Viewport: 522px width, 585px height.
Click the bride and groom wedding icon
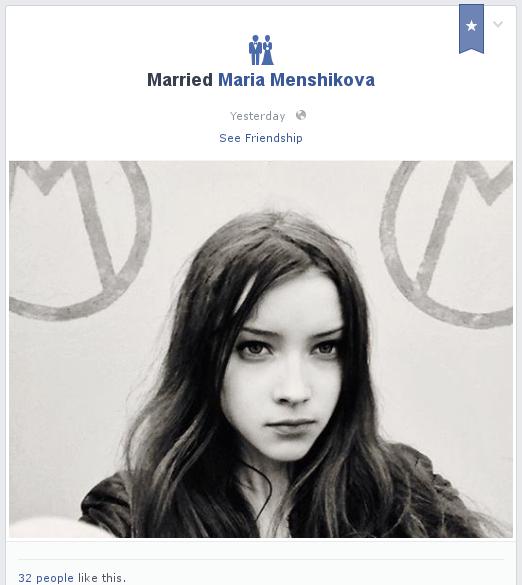[261, 50]
